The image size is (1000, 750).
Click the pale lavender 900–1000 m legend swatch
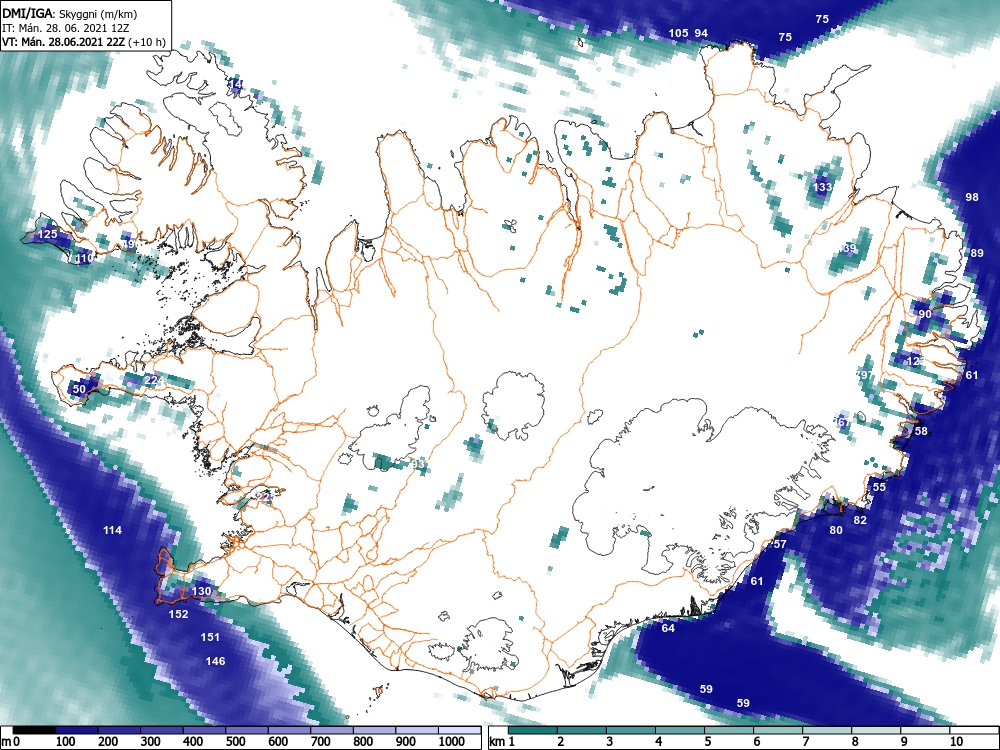tap(416, 730)
